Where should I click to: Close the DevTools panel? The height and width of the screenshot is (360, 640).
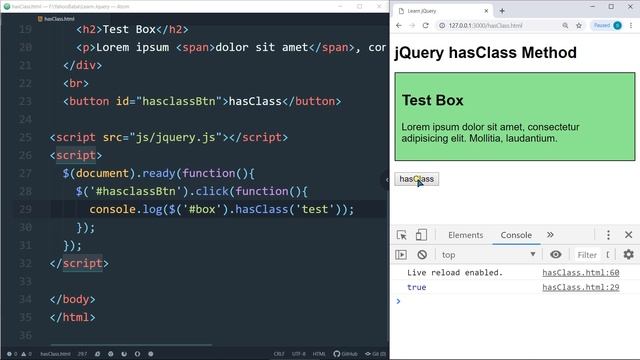[x=629, y=235]
